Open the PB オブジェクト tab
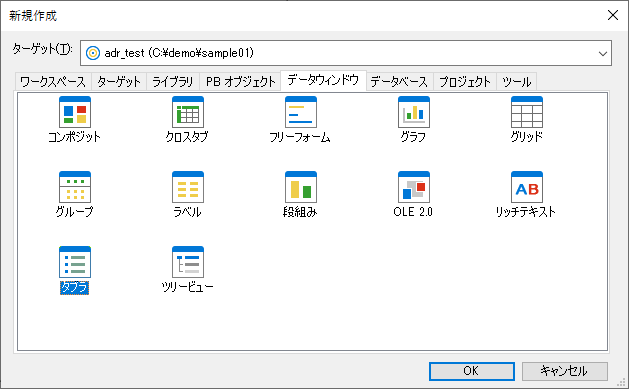This screenshot has width=629, height=389. (x=241, y=82)
